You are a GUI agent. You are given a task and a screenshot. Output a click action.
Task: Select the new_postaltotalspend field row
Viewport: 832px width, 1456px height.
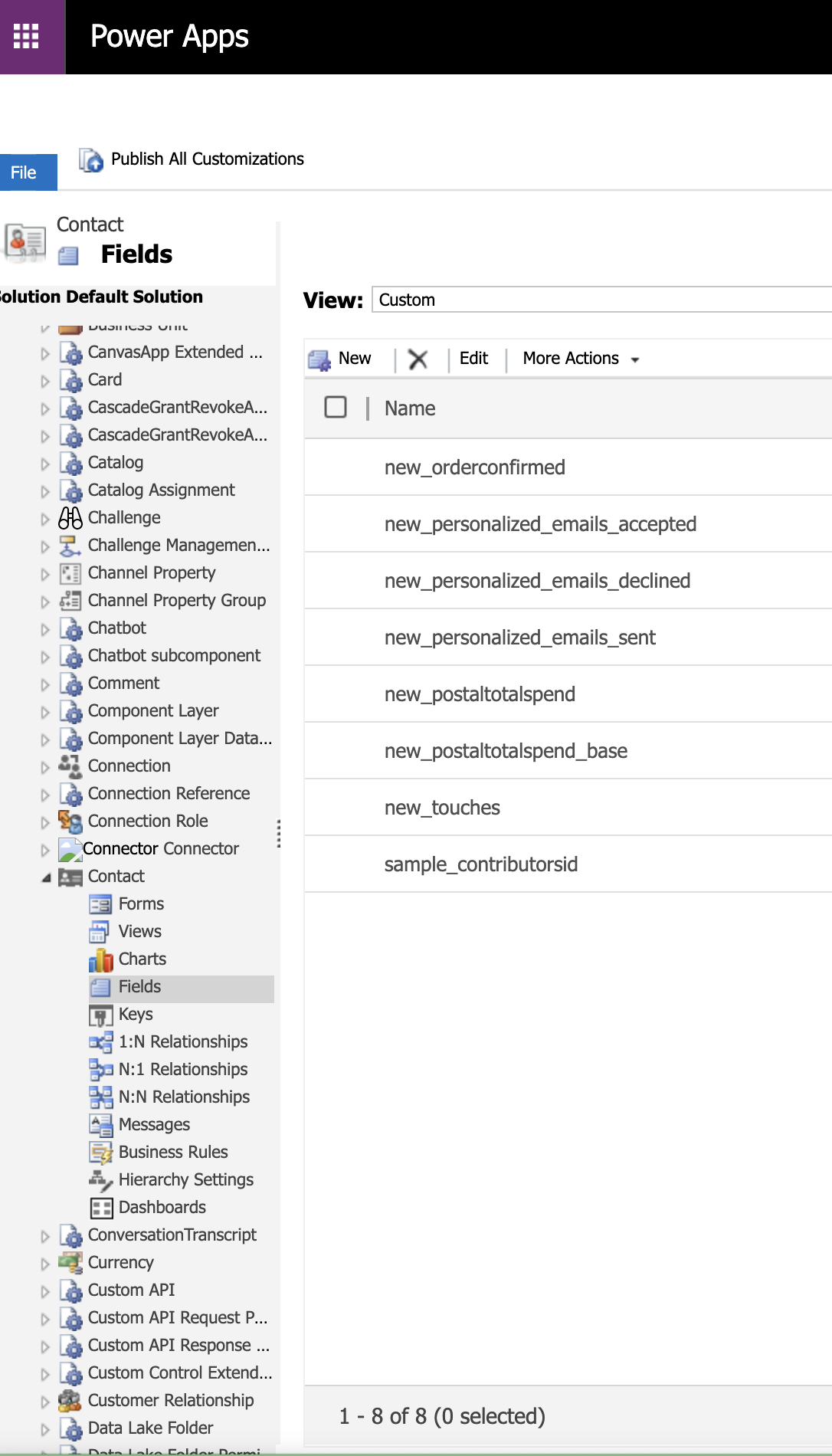[x=480, y=694]
